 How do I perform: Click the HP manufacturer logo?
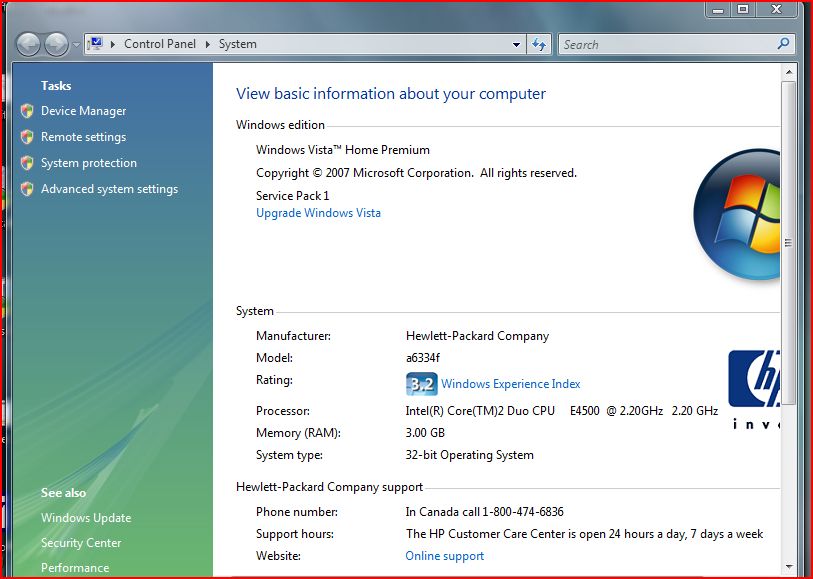[x=754, y=379]
